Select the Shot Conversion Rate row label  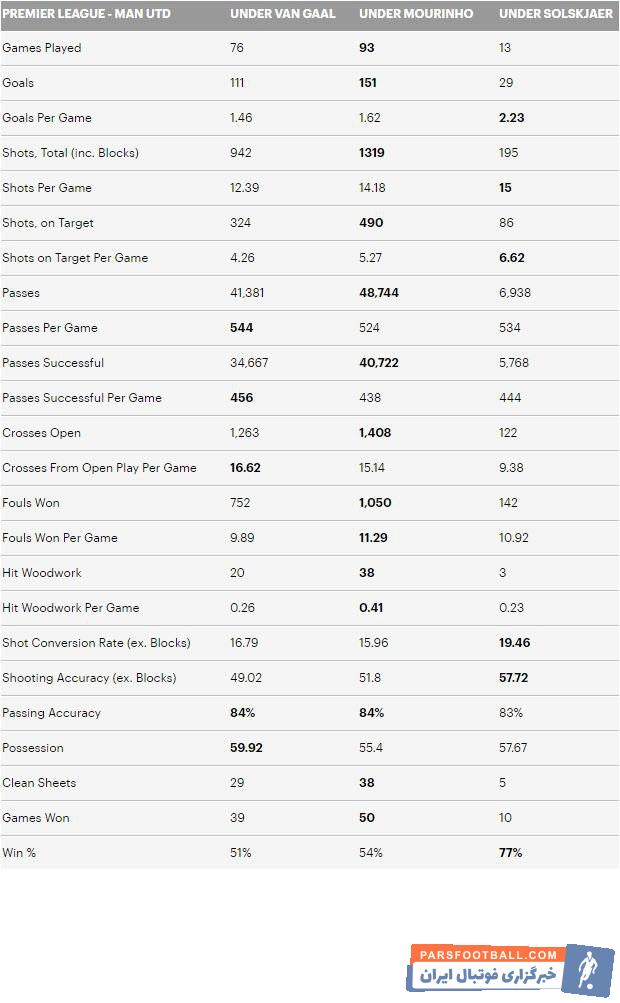point(96,643)
